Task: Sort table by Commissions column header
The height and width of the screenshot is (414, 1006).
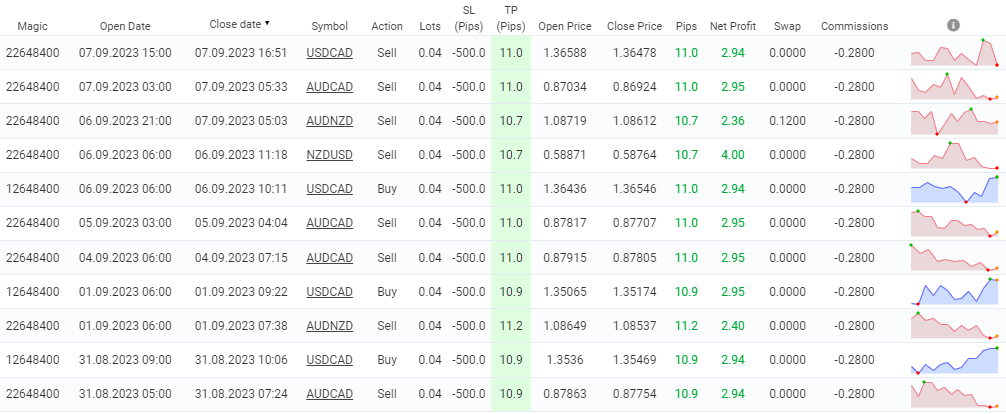Action: coord(855,26)
